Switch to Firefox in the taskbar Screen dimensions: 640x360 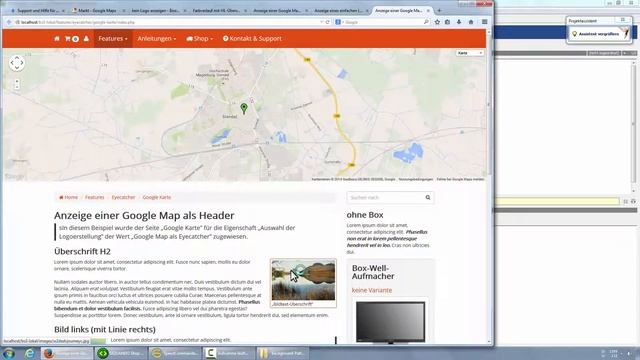[67, 353]
